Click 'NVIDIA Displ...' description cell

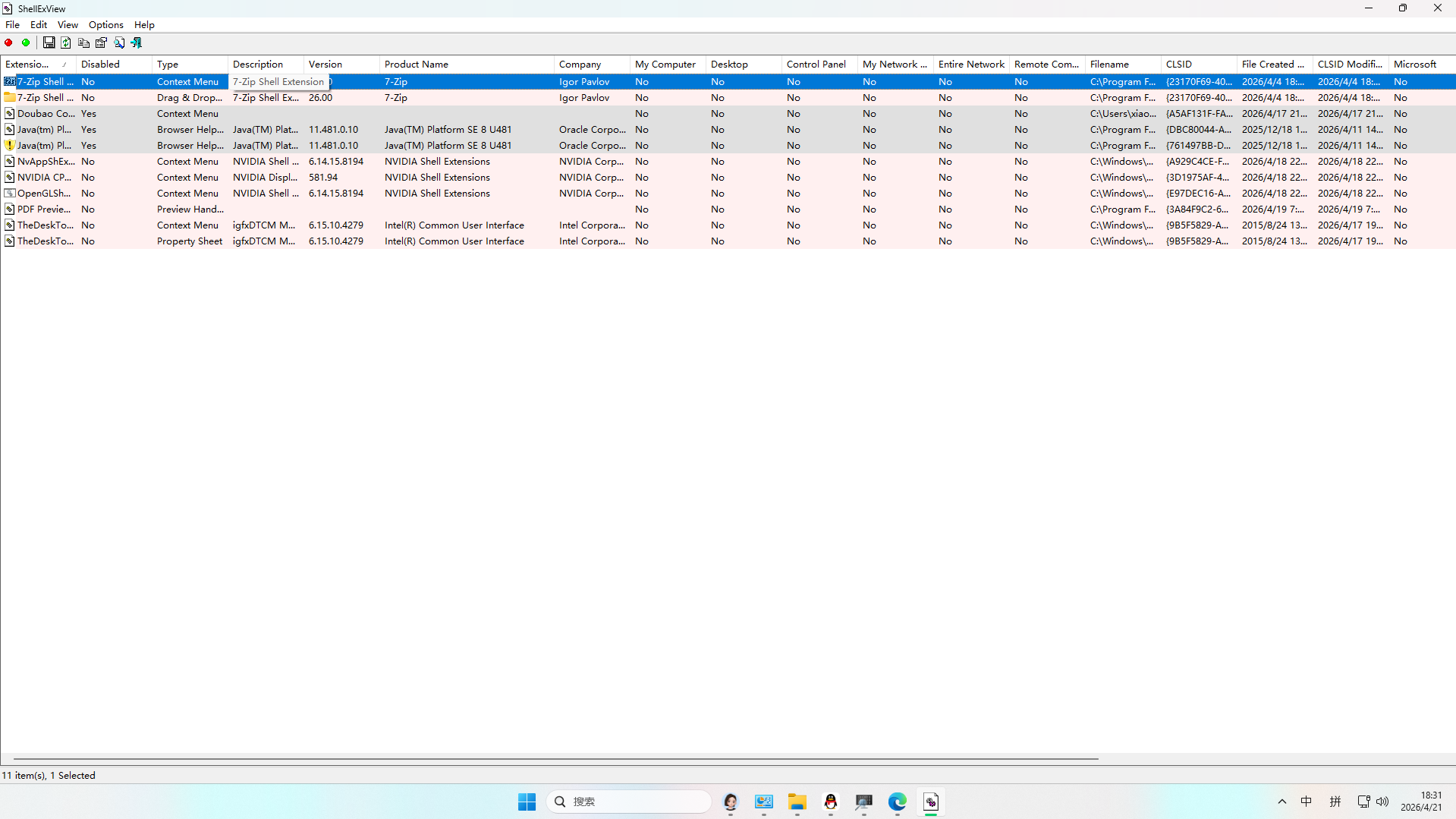tap(265, 178)
